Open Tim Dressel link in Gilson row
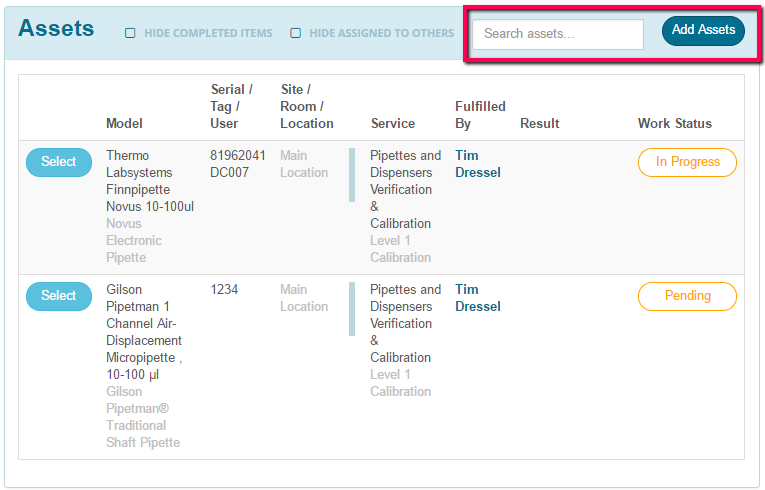765x490 pixels. [478, 298]
